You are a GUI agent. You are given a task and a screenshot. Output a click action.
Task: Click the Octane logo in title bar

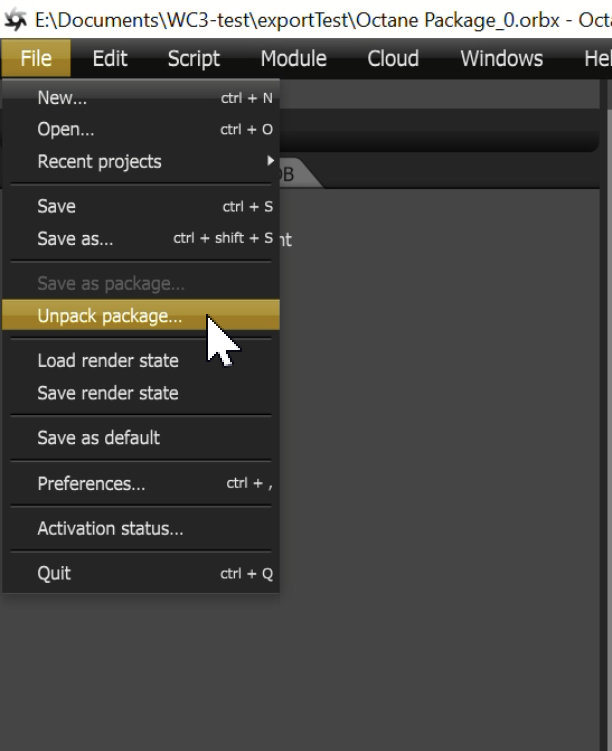pyautogui.click(x=14, y=16)
